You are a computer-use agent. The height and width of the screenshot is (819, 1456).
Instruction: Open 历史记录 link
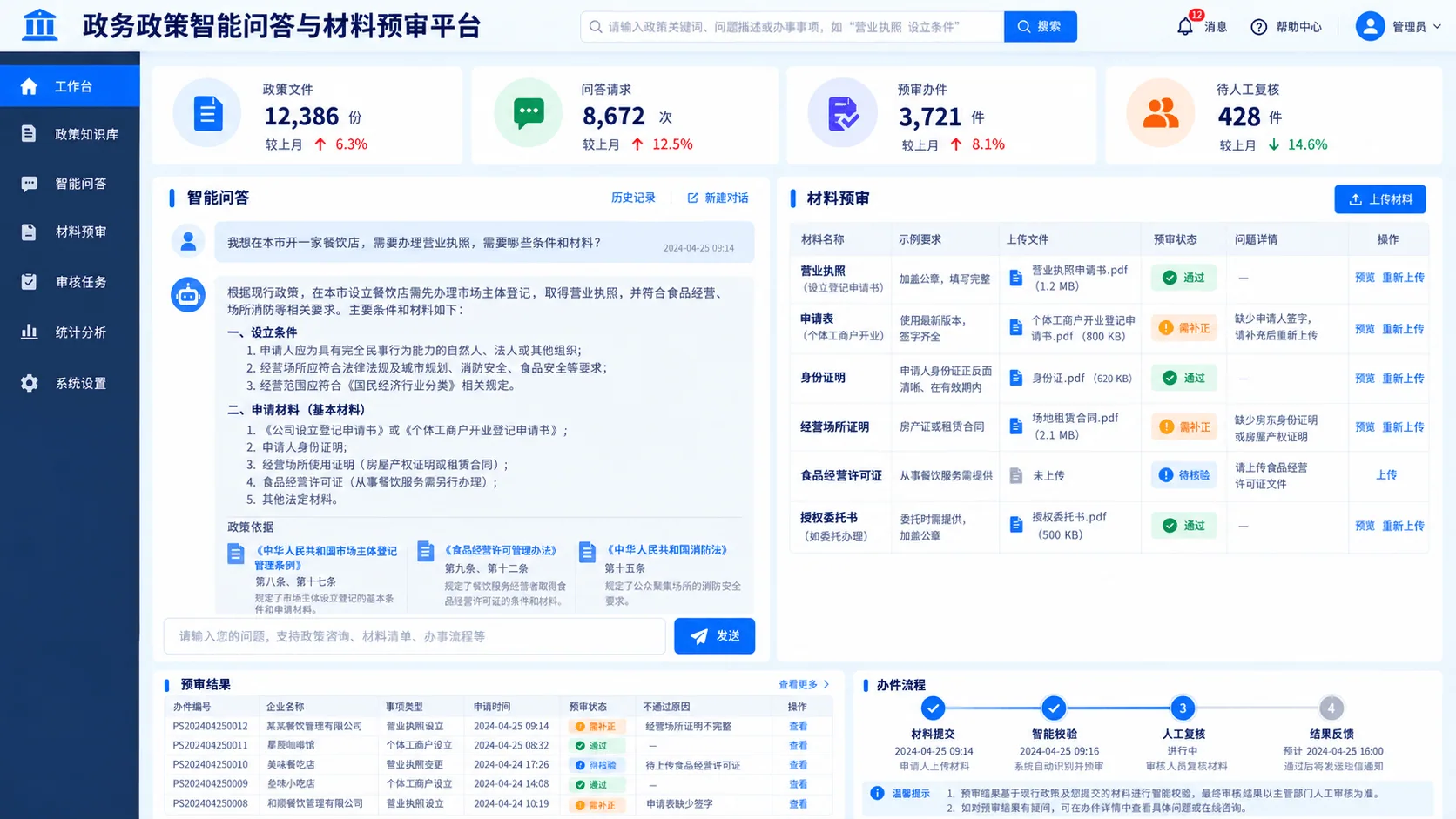[633, 198]
